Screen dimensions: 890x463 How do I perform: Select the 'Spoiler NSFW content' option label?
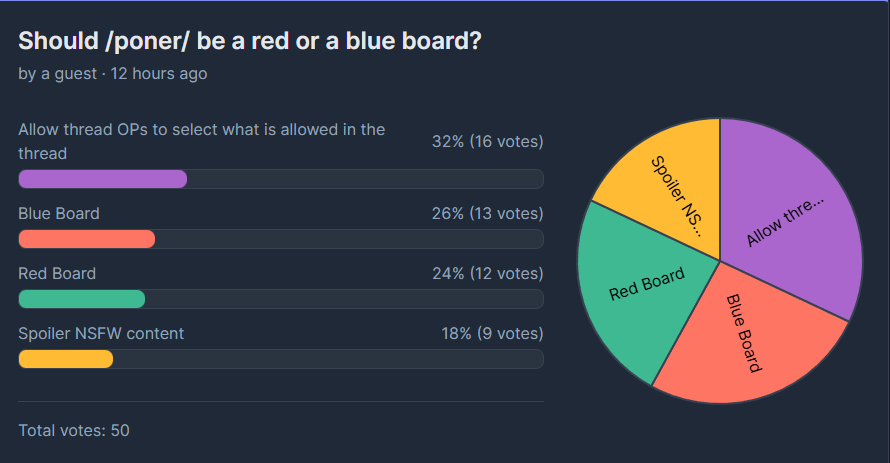pos(101,334)
